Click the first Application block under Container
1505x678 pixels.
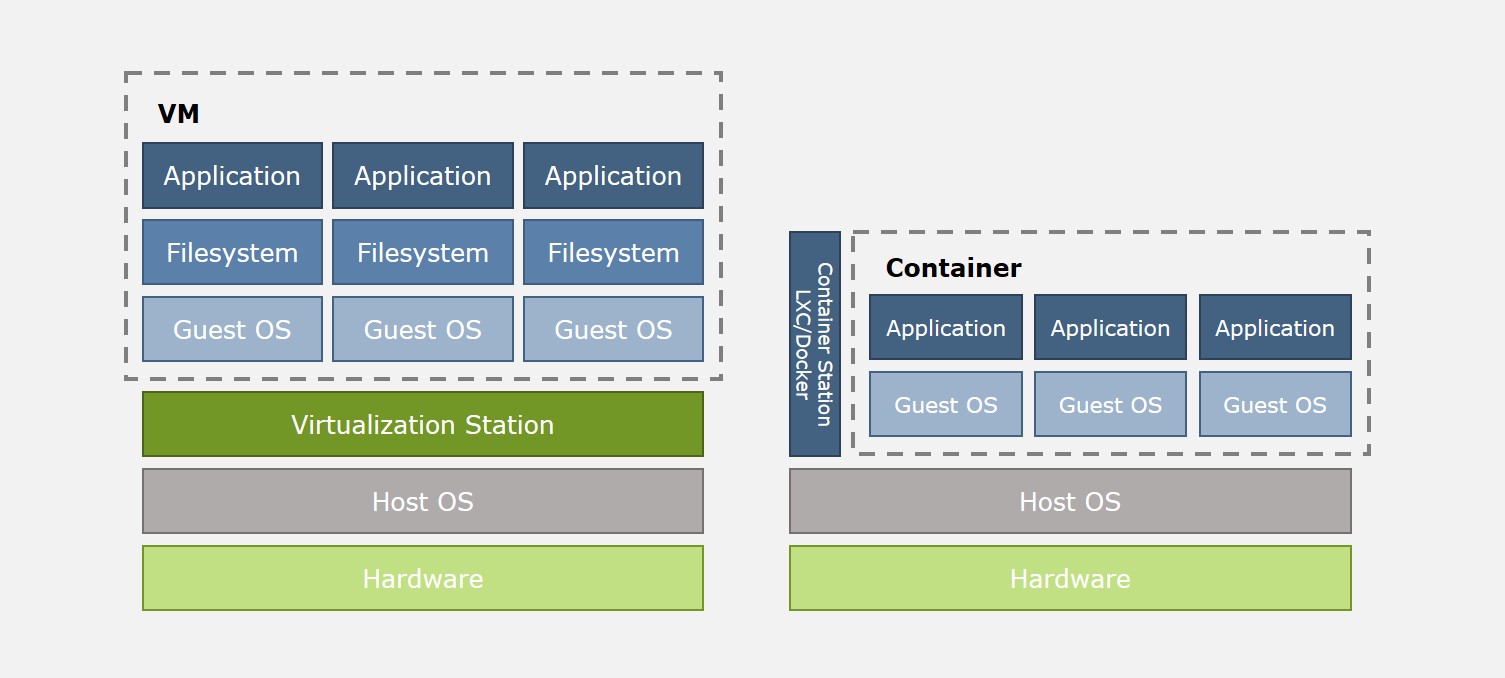tap(945, 327)
